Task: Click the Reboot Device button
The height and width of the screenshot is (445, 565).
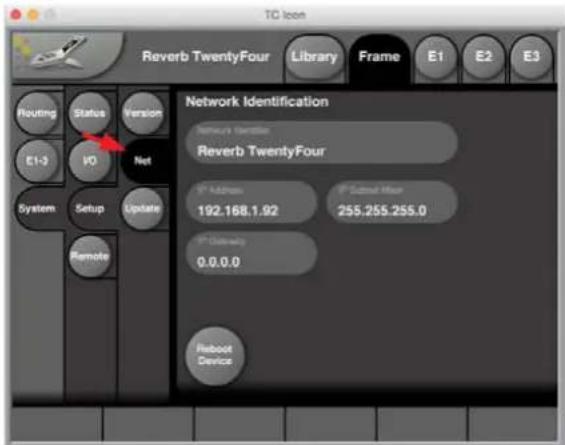Action: pos(215,355)
